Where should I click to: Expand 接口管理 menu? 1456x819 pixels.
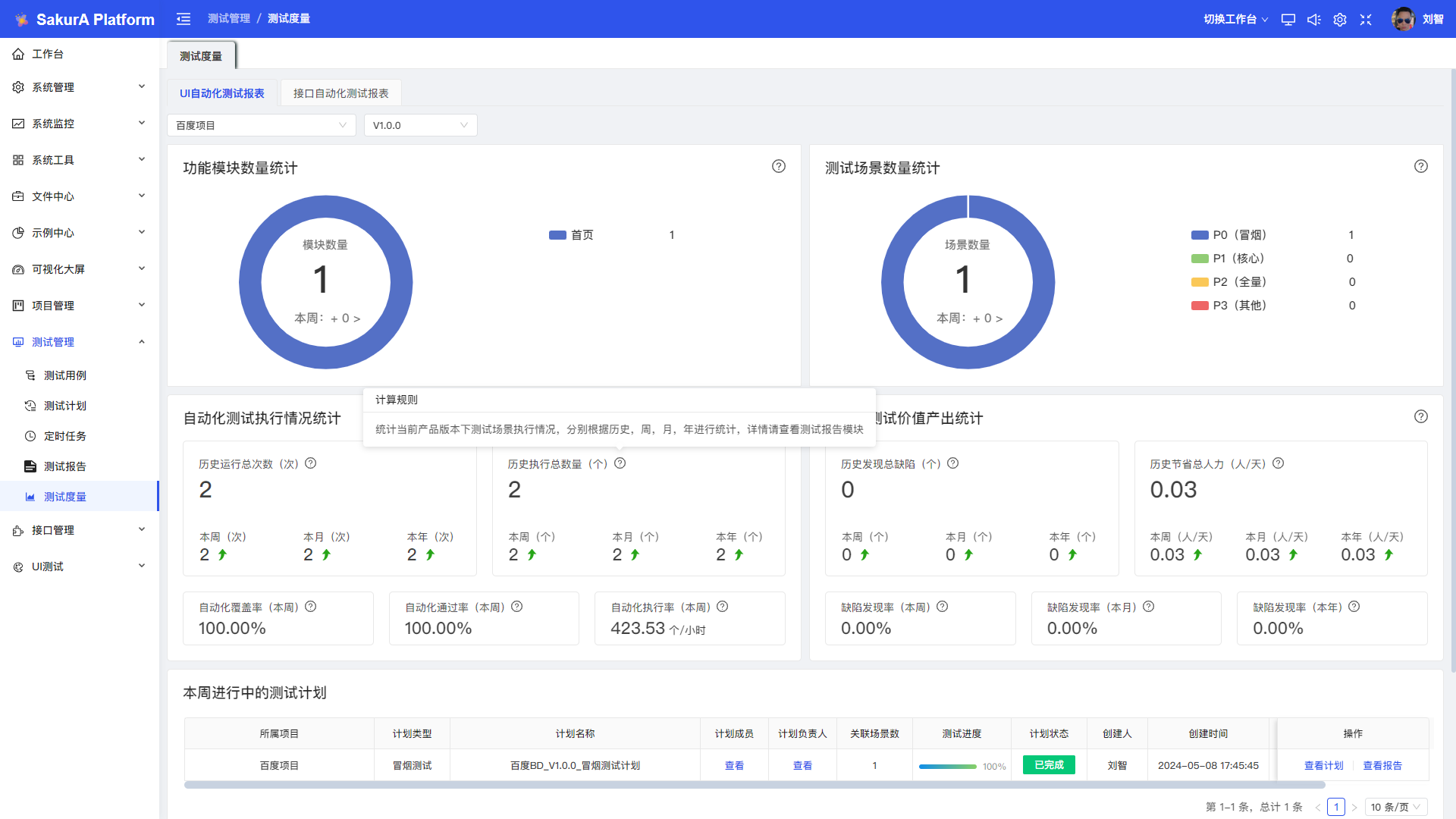click(80, 530)
